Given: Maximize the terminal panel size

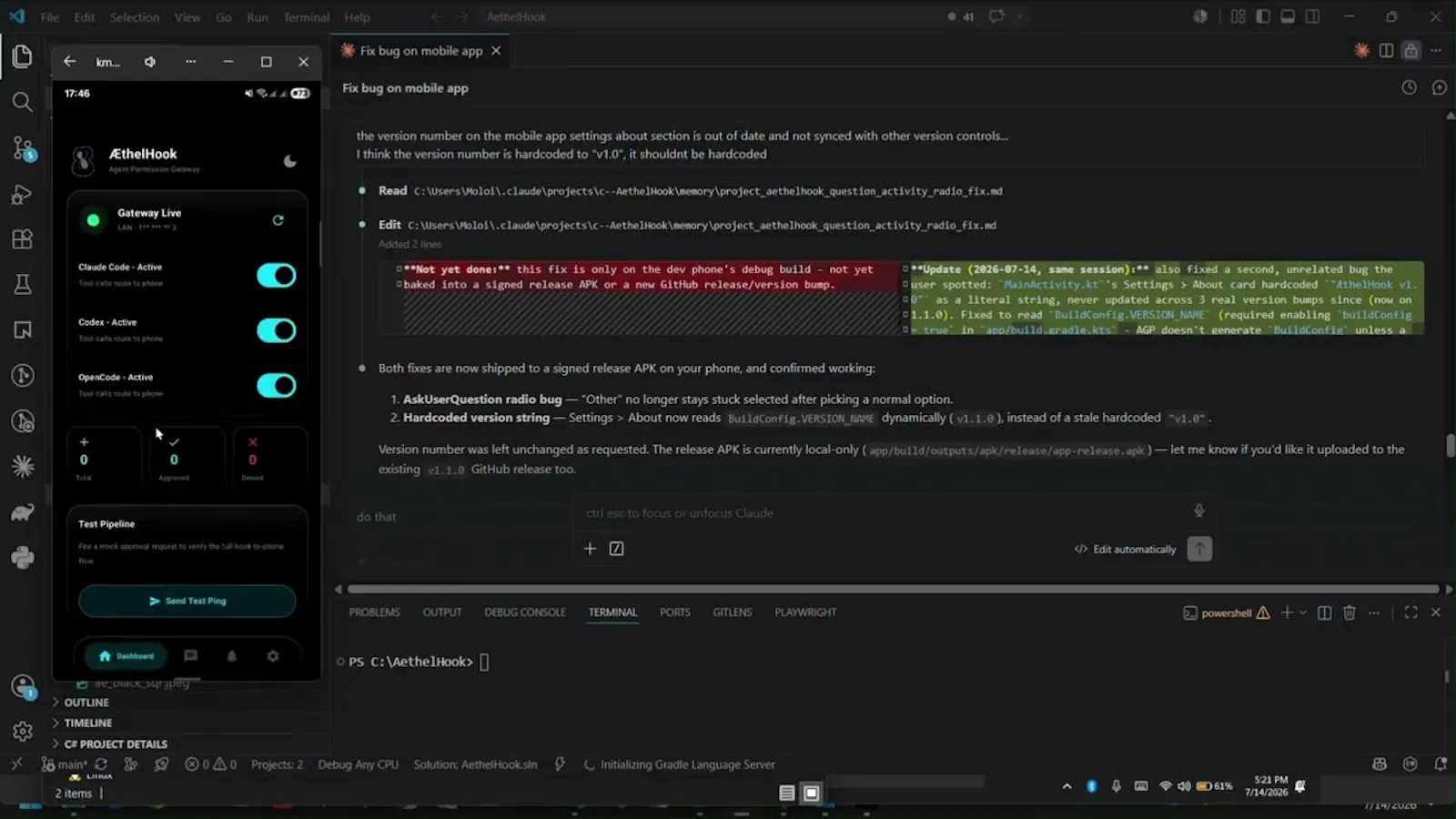Looking at the screenshot, I should click(1410, 612).
